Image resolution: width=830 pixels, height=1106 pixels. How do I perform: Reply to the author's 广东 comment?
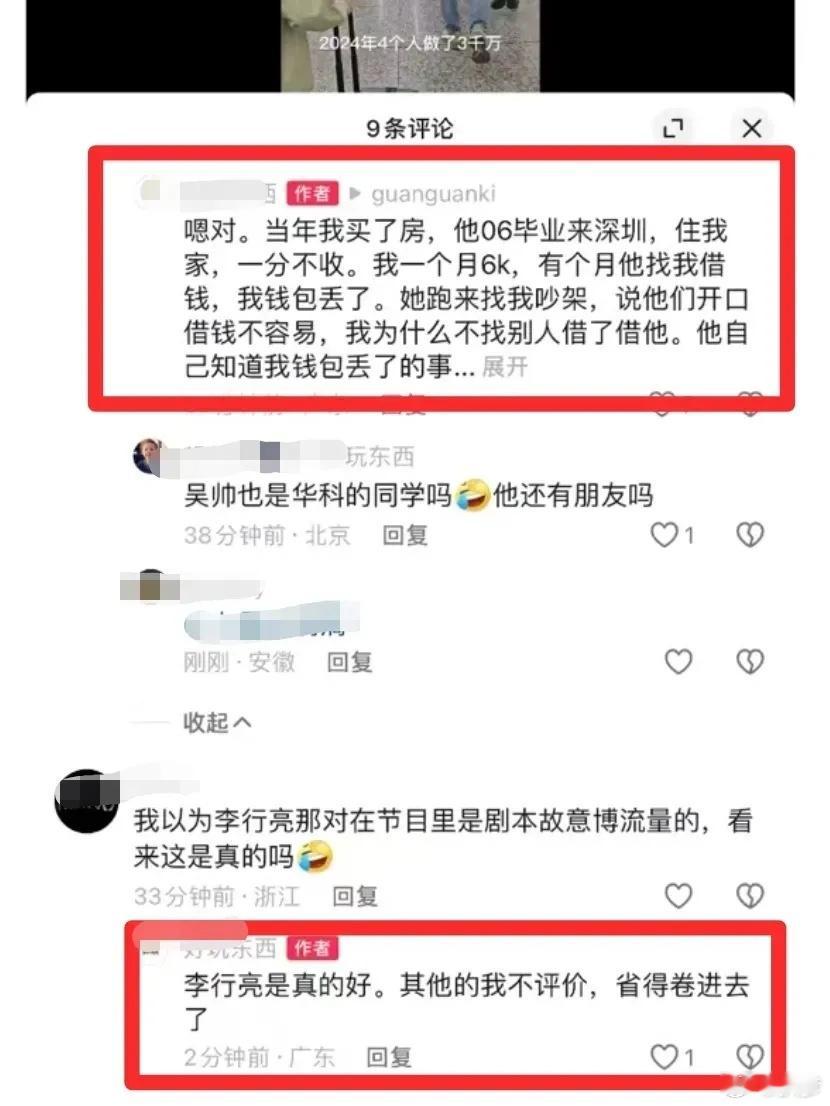point(389,1057)
